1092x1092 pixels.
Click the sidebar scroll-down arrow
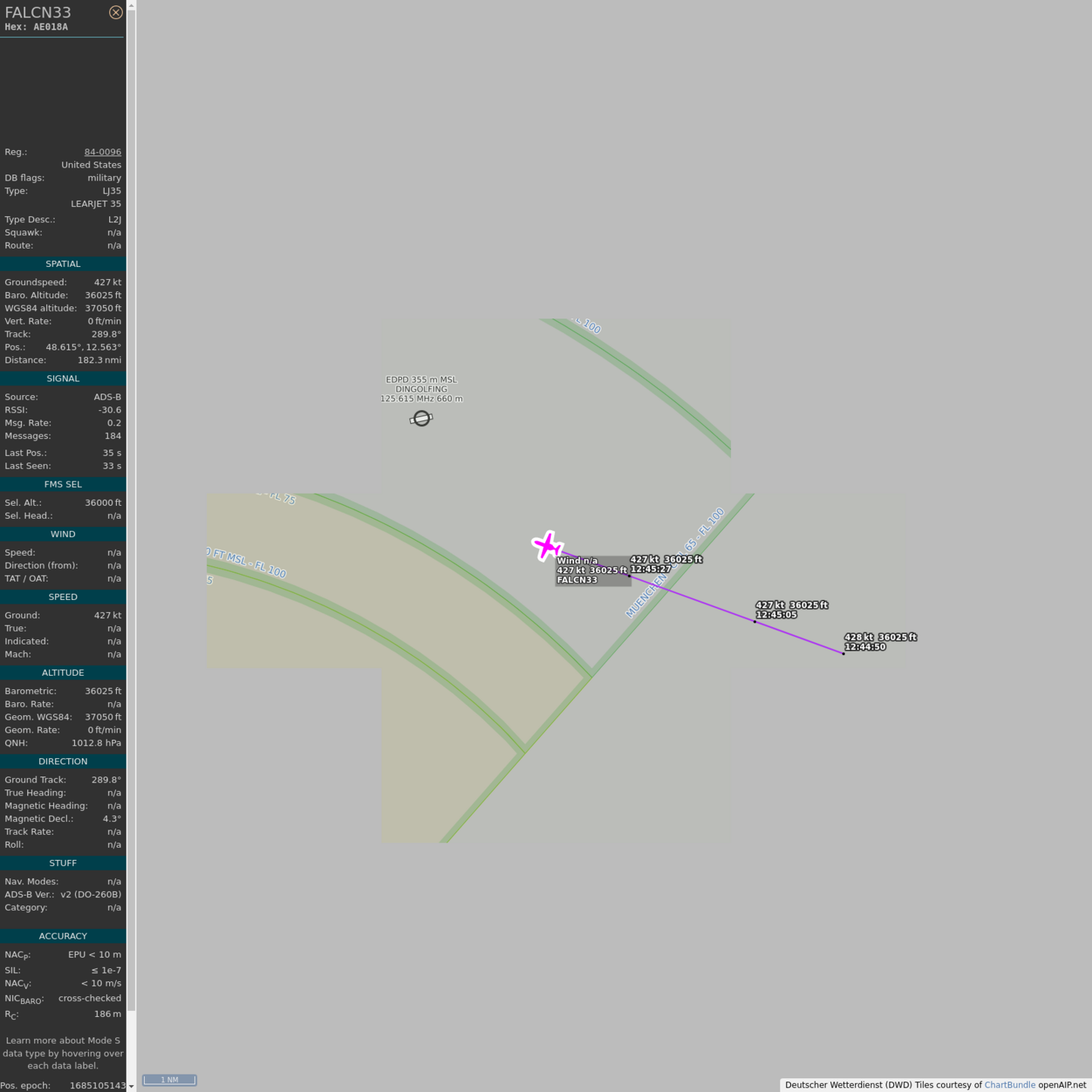[x=131, y=1086]
